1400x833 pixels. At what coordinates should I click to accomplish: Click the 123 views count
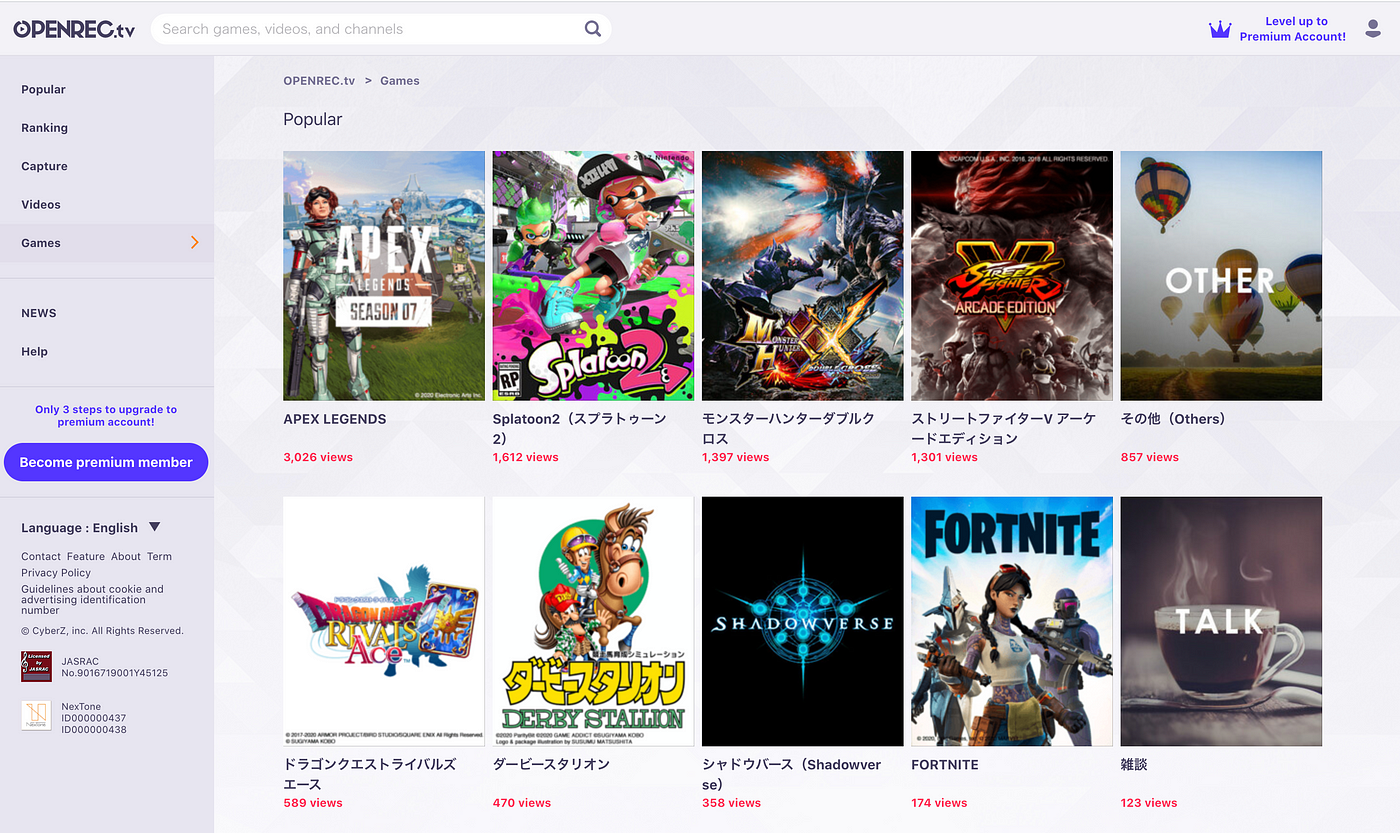tap(1149, 803)
